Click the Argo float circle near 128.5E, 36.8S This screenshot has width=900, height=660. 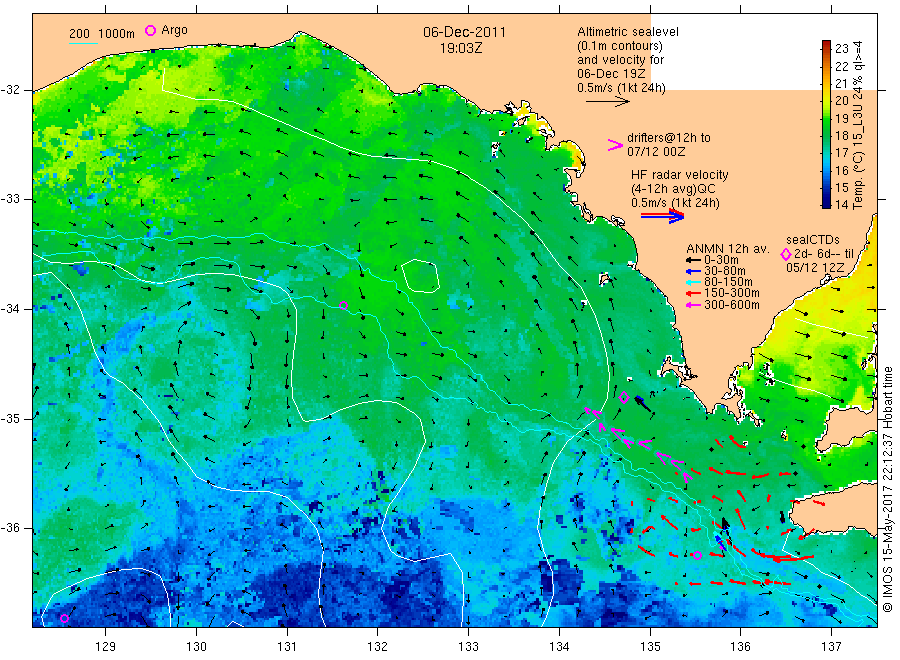point(64,618)
